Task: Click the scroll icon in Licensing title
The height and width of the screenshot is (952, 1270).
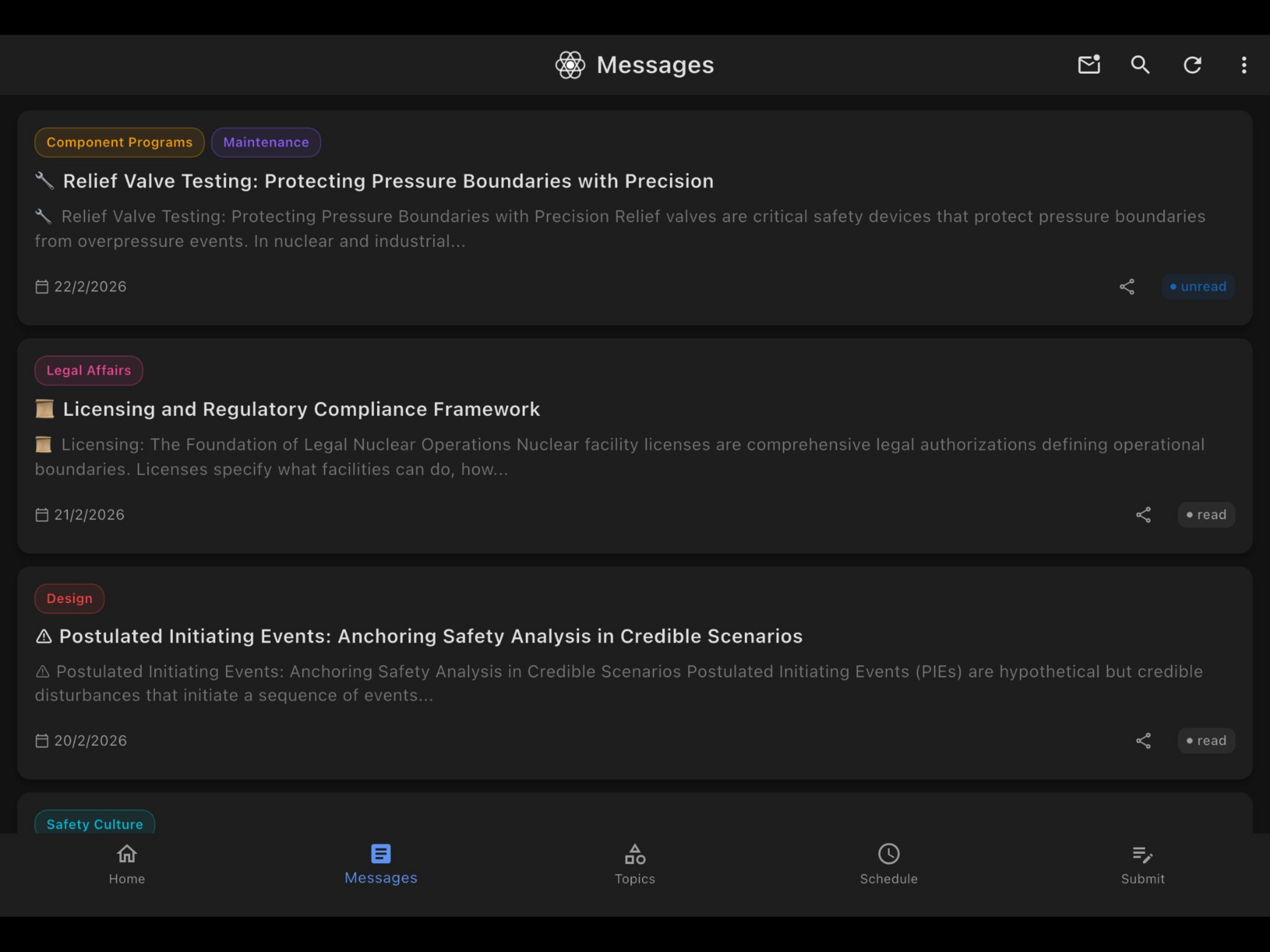Action: (x=44, y=409)
